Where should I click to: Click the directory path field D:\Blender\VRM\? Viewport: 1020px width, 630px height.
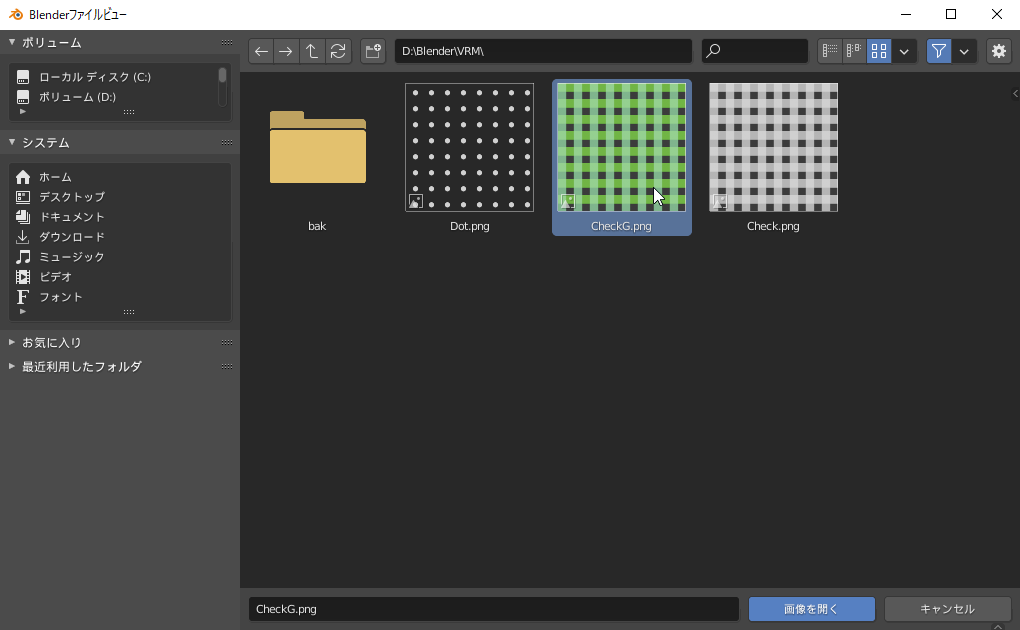pos(543,51)
